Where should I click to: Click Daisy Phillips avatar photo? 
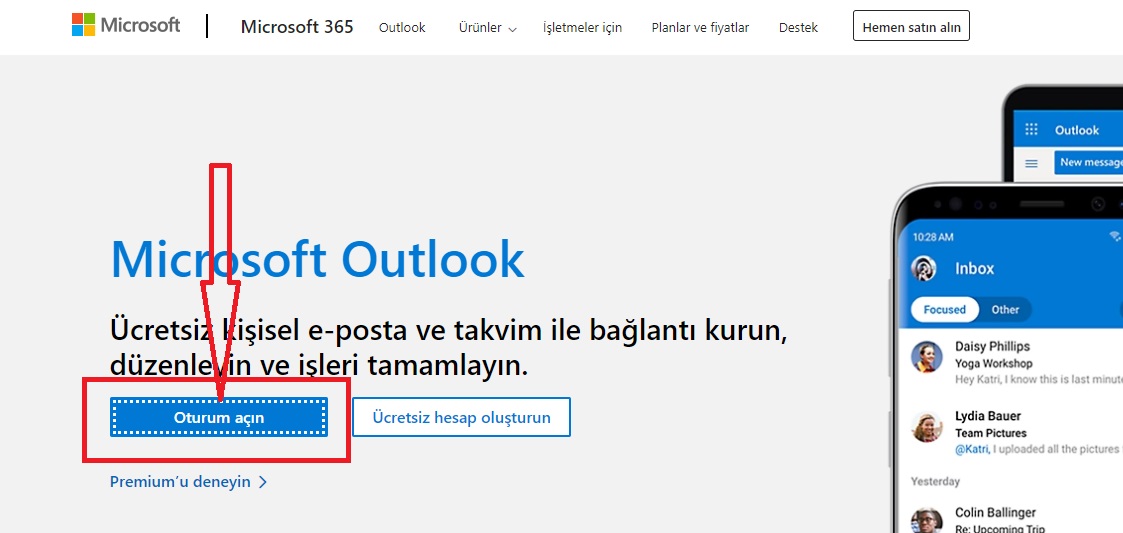click(x=927, y=357)
